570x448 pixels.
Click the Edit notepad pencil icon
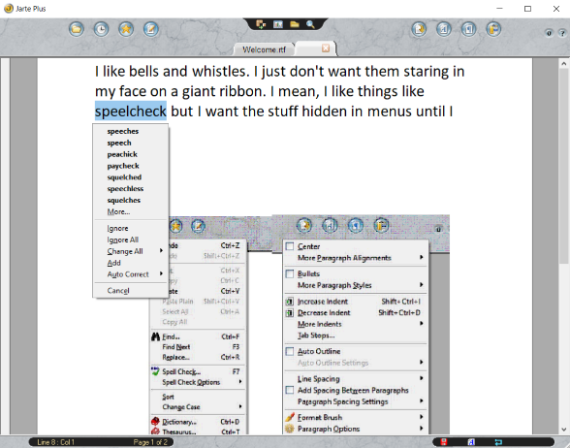pyautogui.click(x=150, y=29)
